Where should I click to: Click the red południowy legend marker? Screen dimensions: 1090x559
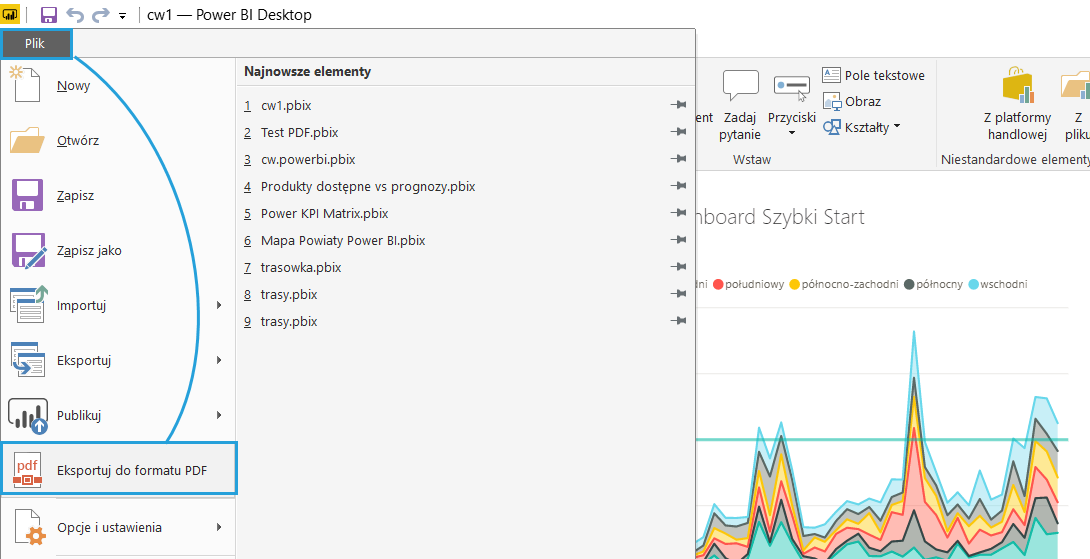[x=718, y=285]
